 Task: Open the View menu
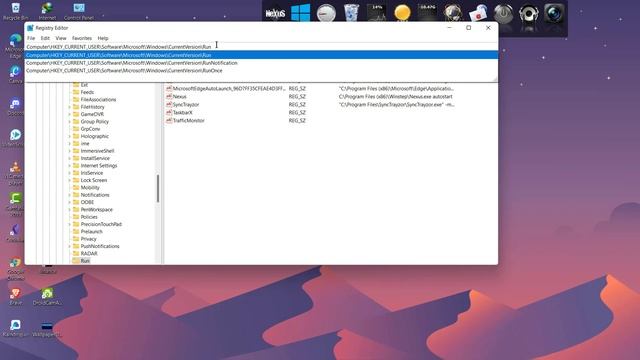tap(61, 38)
